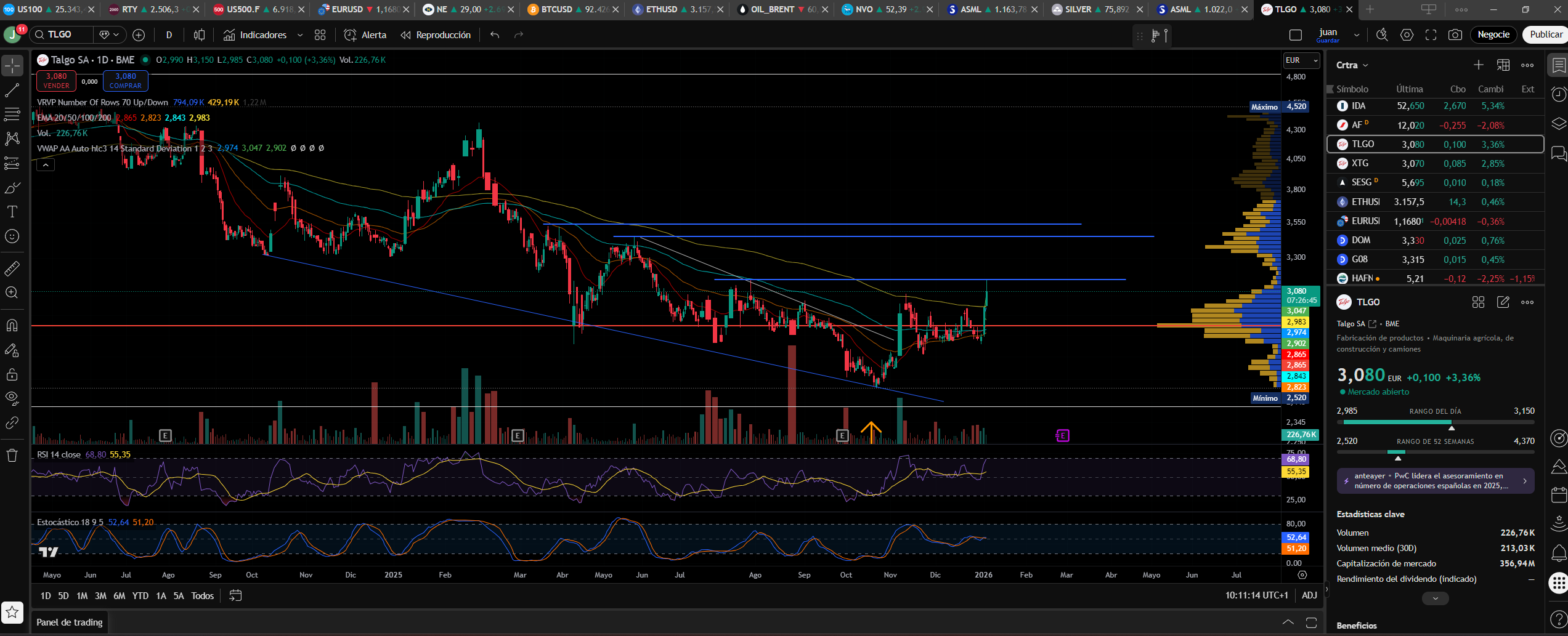Expand the Crtra watchlist dropdown
The width and height of the screenshot is (1568, 636).
point(1352,65)
